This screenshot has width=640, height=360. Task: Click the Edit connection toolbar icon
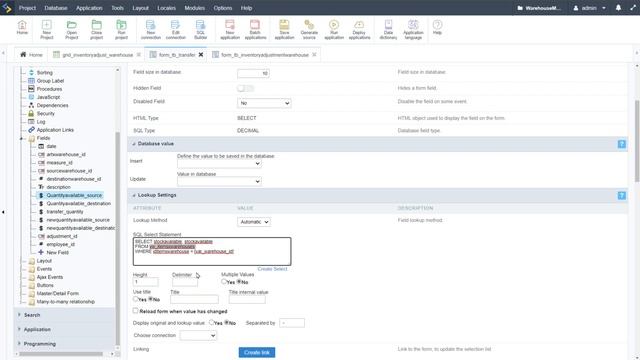(176, 29)
